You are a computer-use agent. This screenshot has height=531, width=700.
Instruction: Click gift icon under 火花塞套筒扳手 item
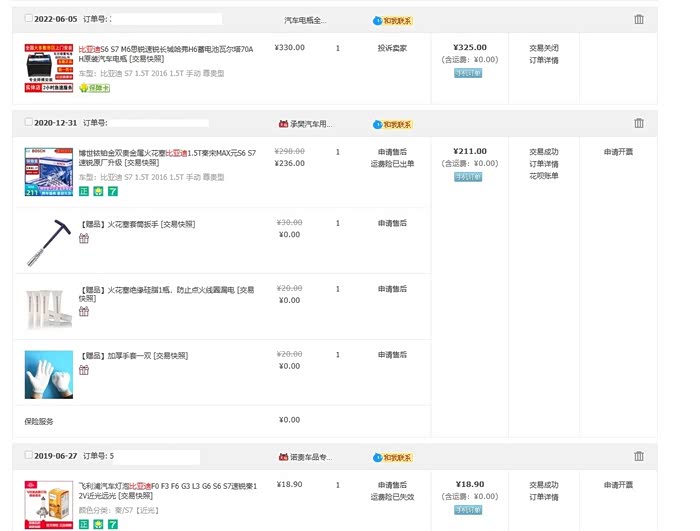tap(84, 238)
